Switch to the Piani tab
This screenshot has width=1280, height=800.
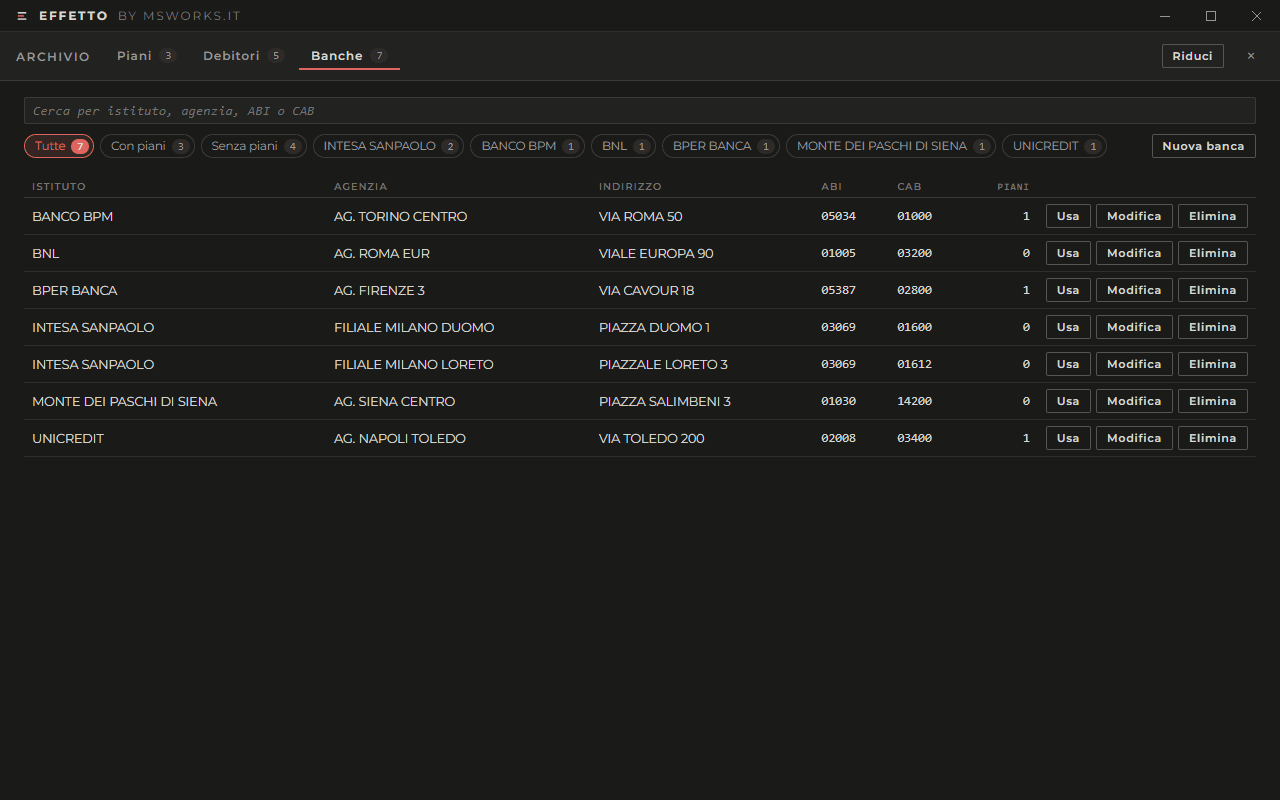tap(146, 56)
